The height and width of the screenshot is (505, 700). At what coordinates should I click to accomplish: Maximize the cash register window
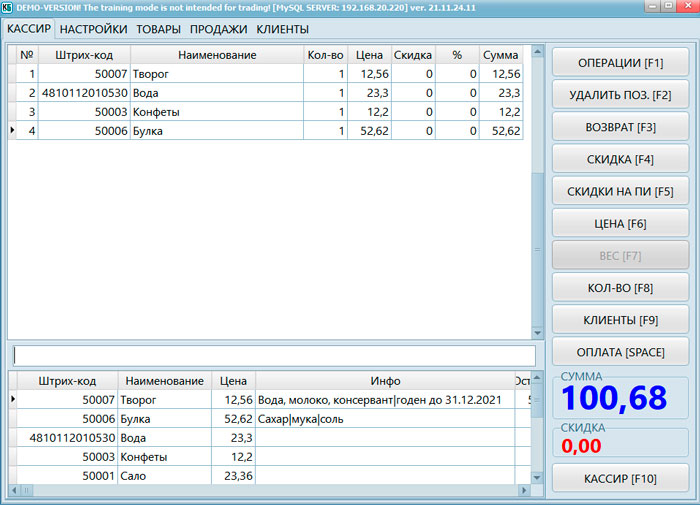click(x=668, y=6)
